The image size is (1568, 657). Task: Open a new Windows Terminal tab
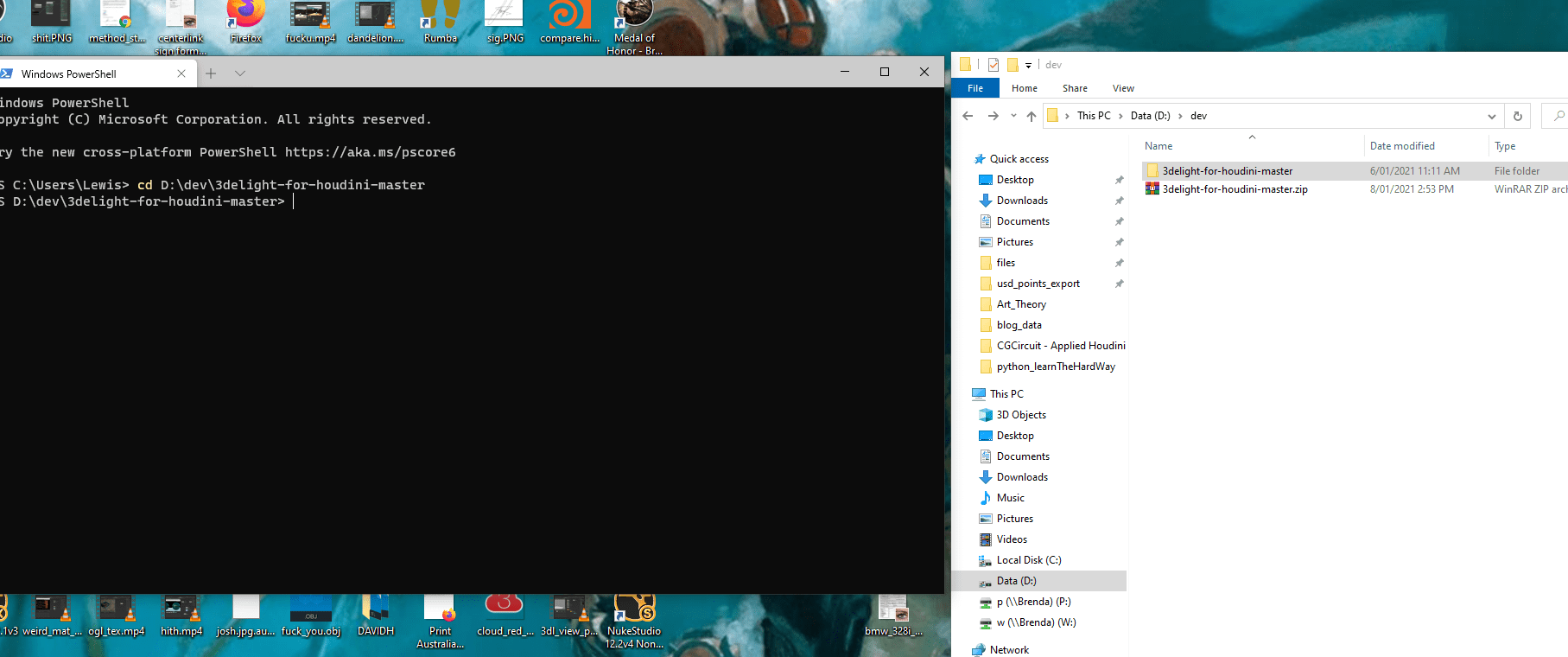coord(211,73)
